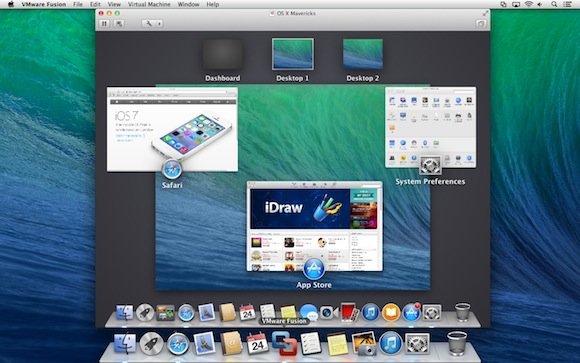Open virtual machine settings wrench button
Viewport: 580px width, 363px height.
coord(149,24)
